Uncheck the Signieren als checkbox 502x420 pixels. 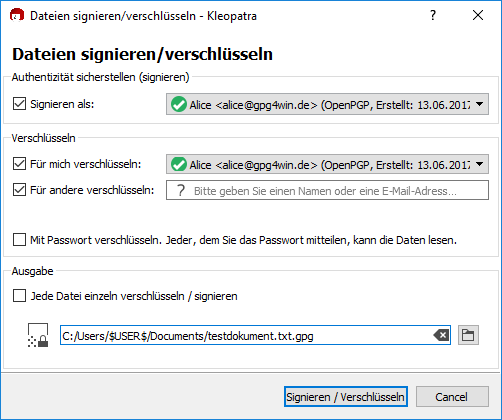[19, 104]
